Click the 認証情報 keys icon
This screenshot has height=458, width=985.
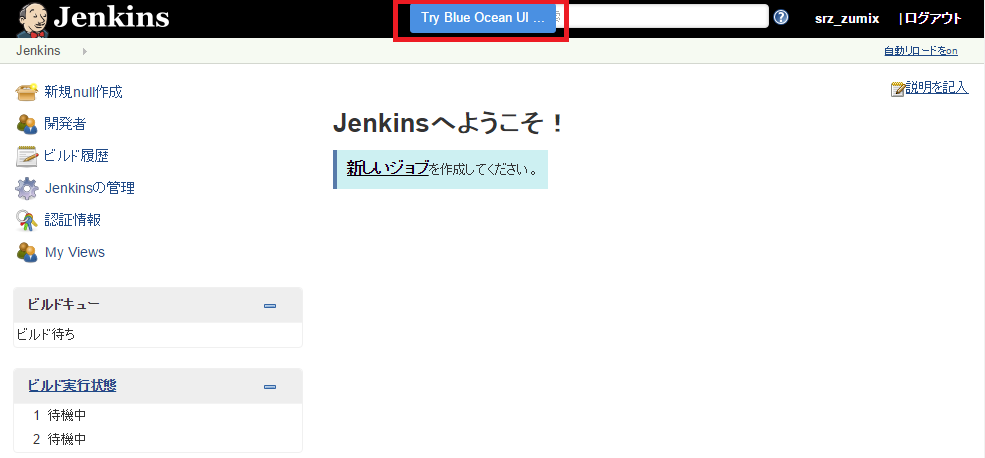27,220
